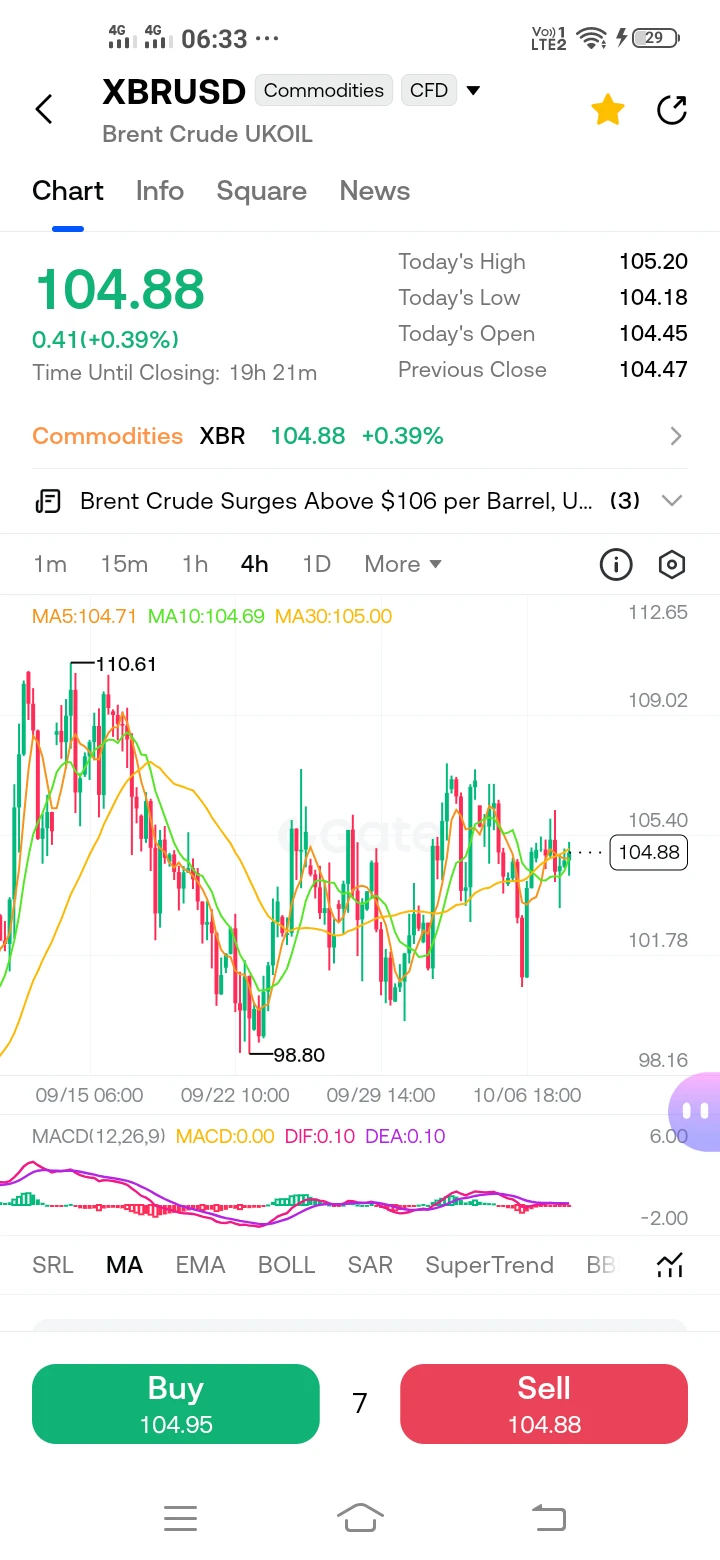Enable the SRL indicator
This screenshot has height=1560, width=720.
[x=53, y=1265]
